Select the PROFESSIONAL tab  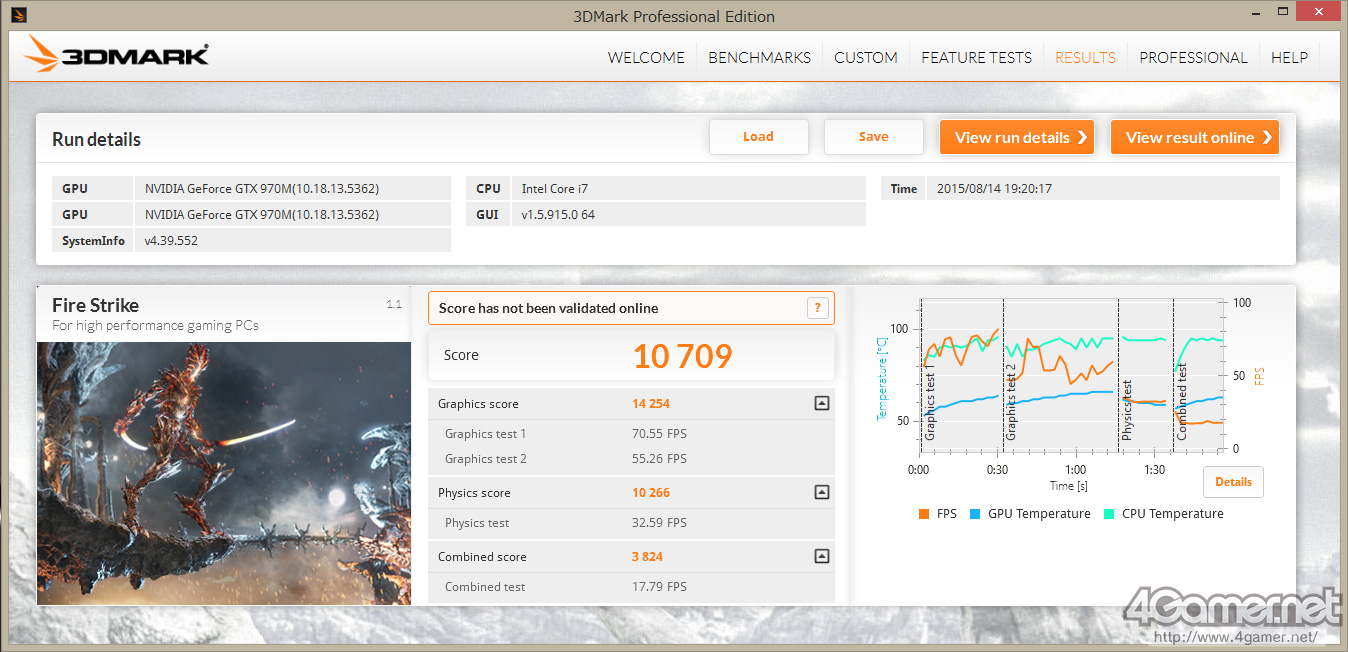[1193, 58]
